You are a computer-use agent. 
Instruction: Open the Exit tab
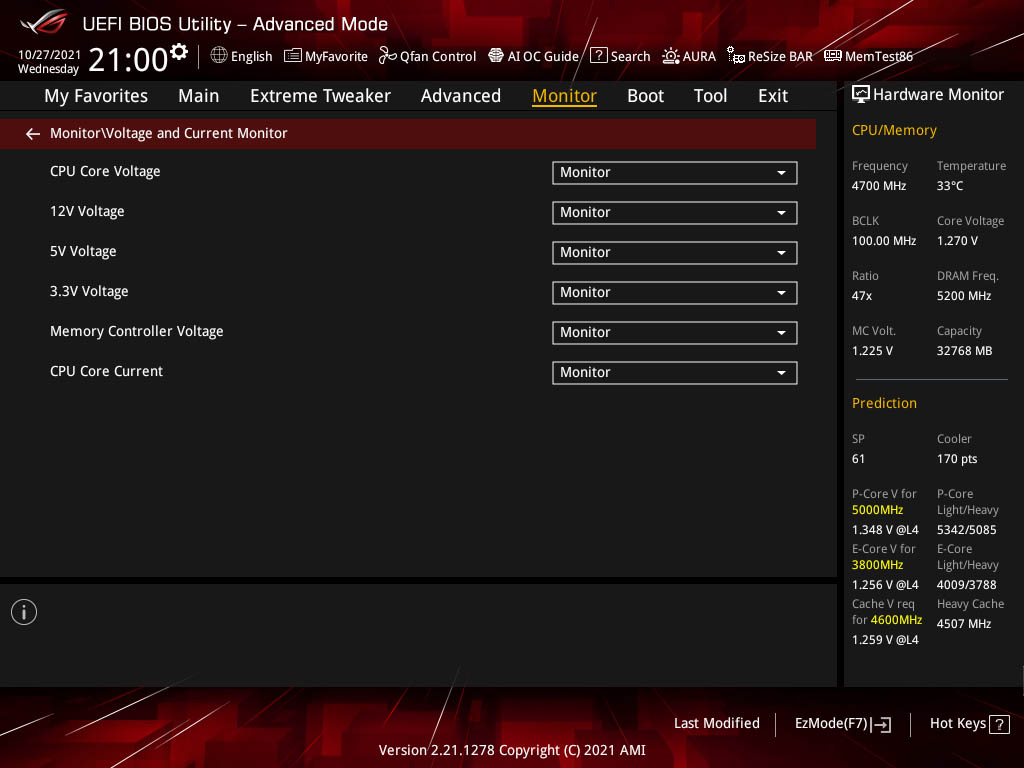[x=773, y=96]
